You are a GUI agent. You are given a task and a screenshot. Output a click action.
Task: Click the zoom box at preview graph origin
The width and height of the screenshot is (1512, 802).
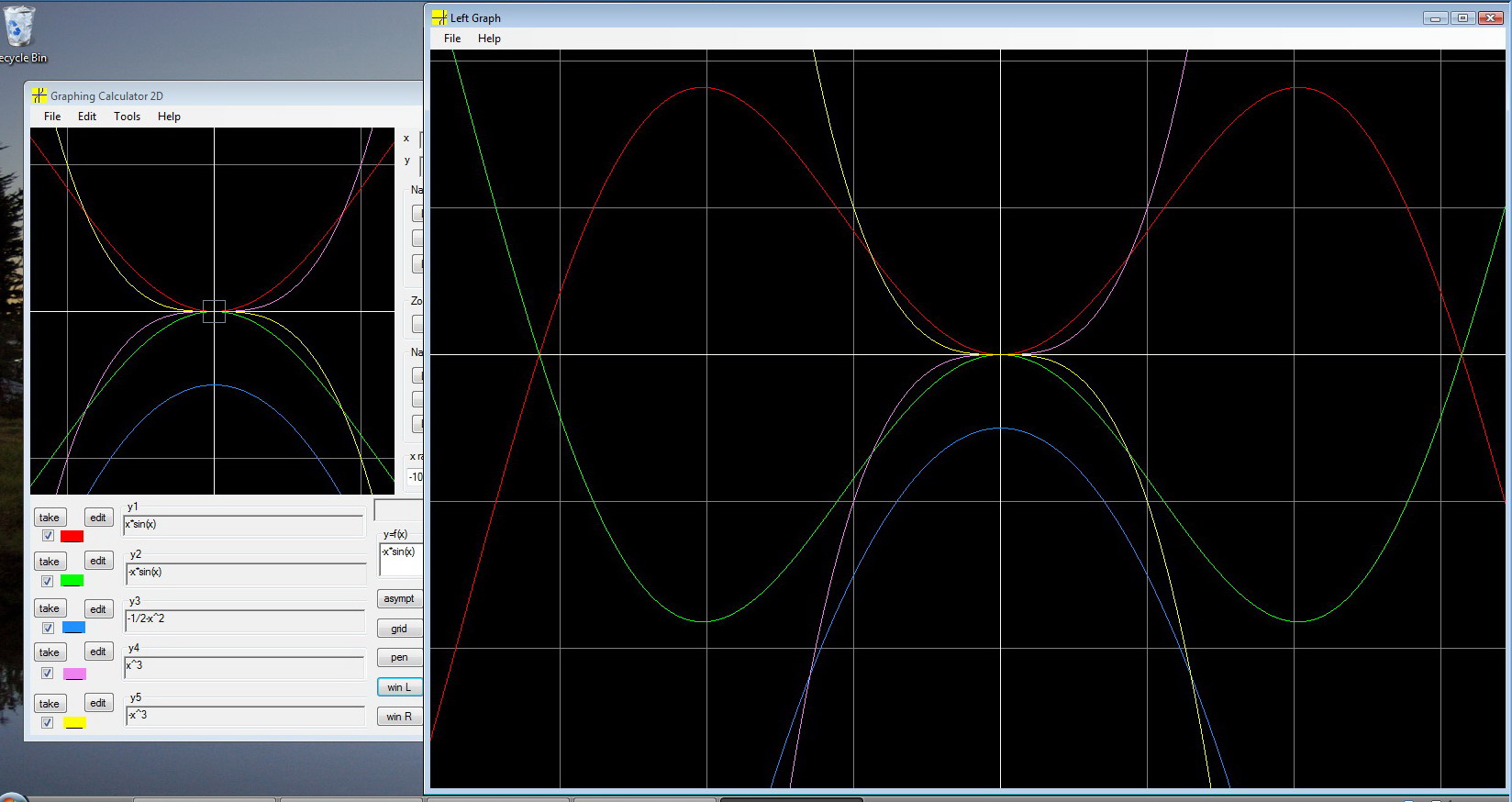214,311
